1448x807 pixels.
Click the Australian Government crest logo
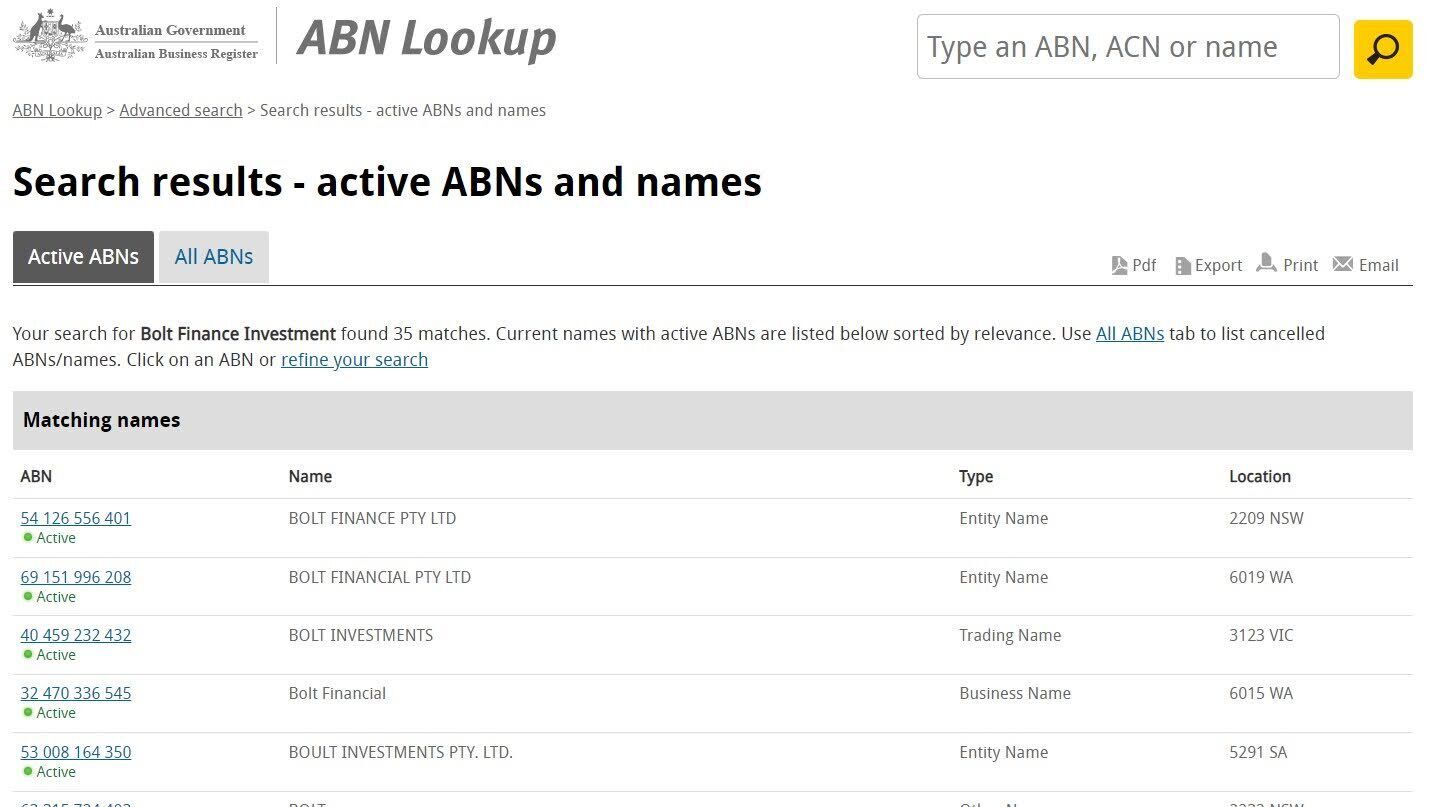pyautogui.click(x=50, y=38)
